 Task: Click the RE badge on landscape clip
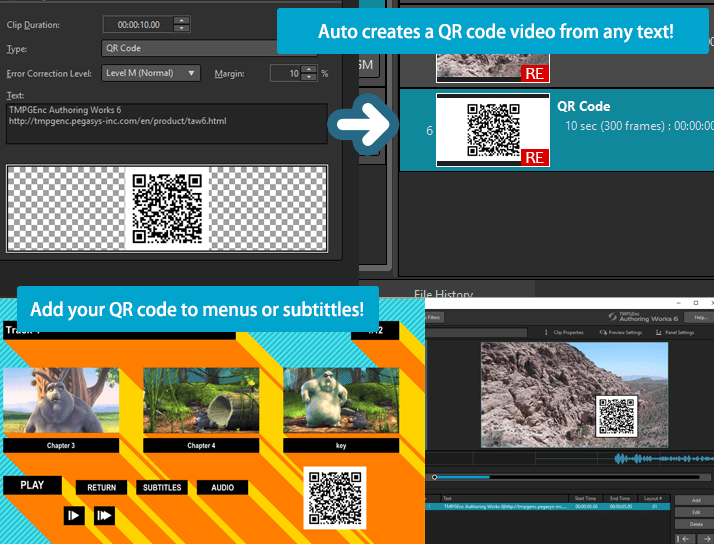[535, 73]
